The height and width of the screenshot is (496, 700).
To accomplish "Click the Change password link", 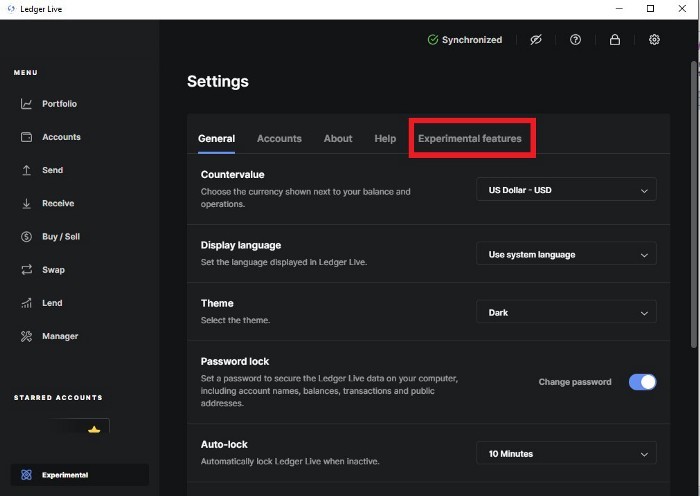I will (x=575, y=382).
